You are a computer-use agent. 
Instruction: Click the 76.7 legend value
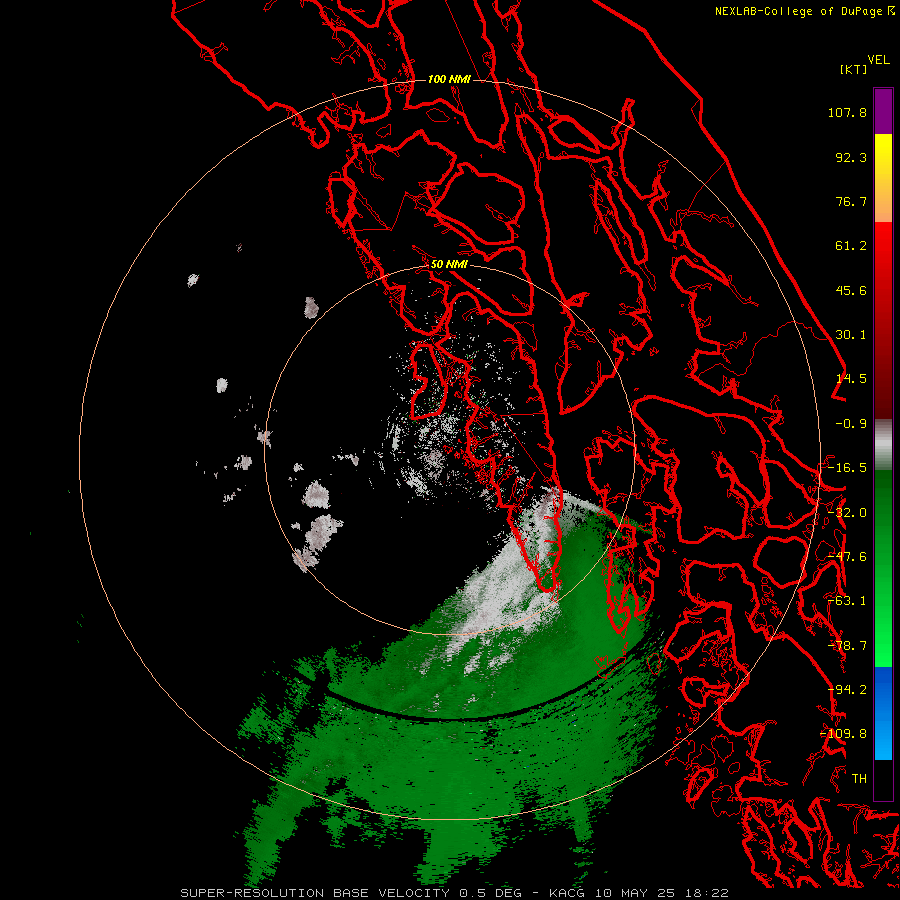tap(851, 201)
